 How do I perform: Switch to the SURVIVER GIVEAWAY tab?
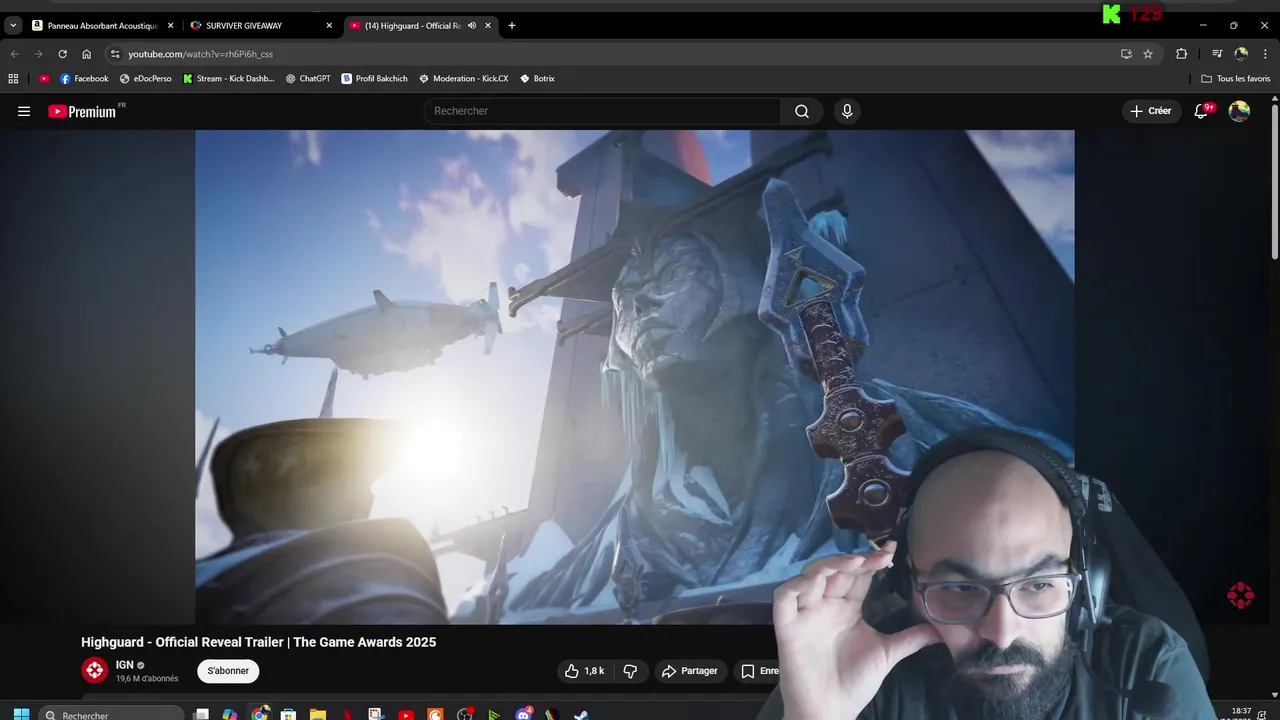click(x=260, y=26)
